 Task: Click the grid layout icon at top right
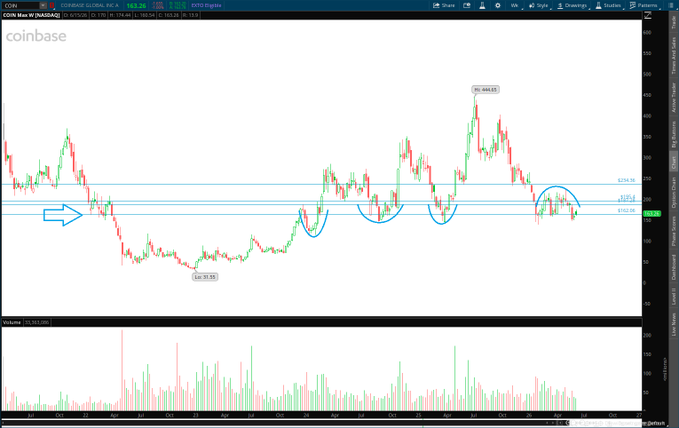pyautogui.click(x=670, y=5)
